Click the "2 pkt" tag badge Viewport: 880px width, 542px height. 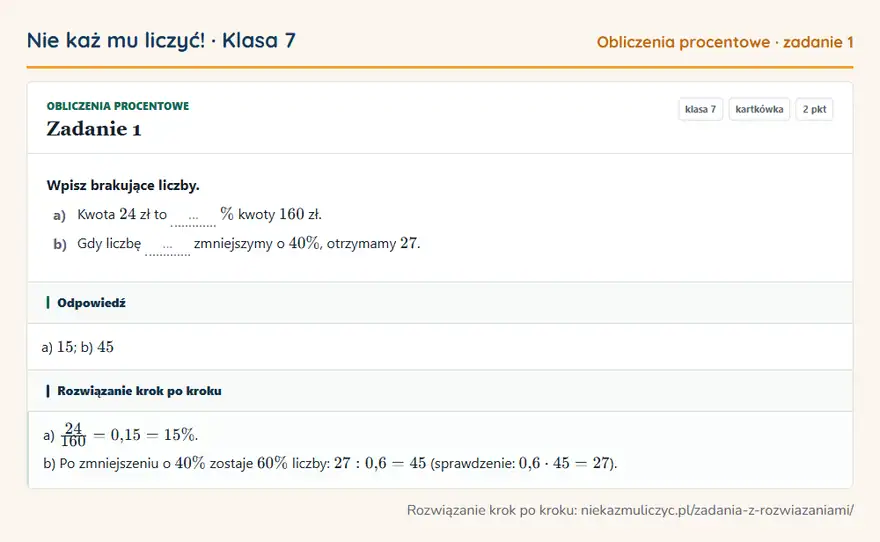tap(814, 109)
